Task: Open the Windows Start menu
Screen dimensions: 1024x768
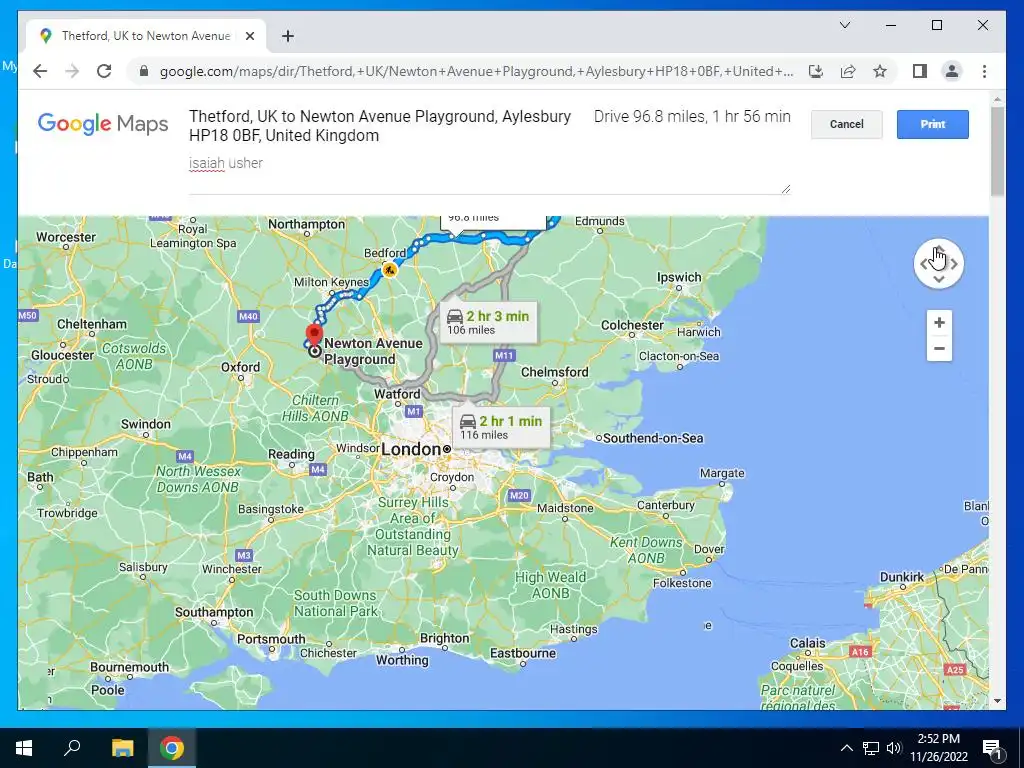Action: tap(24, 748)
